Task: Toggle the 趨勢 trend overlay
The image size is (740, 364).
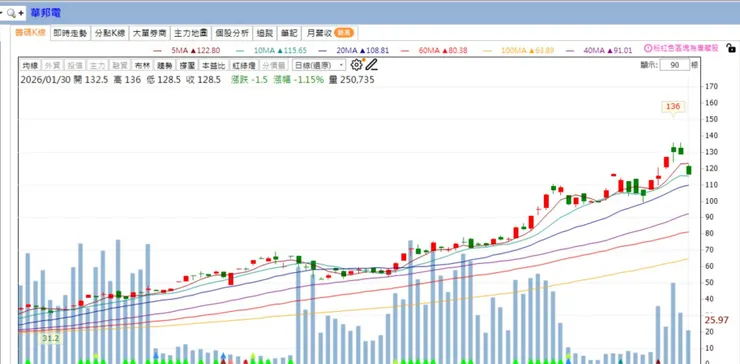Action: pos(165,65)
